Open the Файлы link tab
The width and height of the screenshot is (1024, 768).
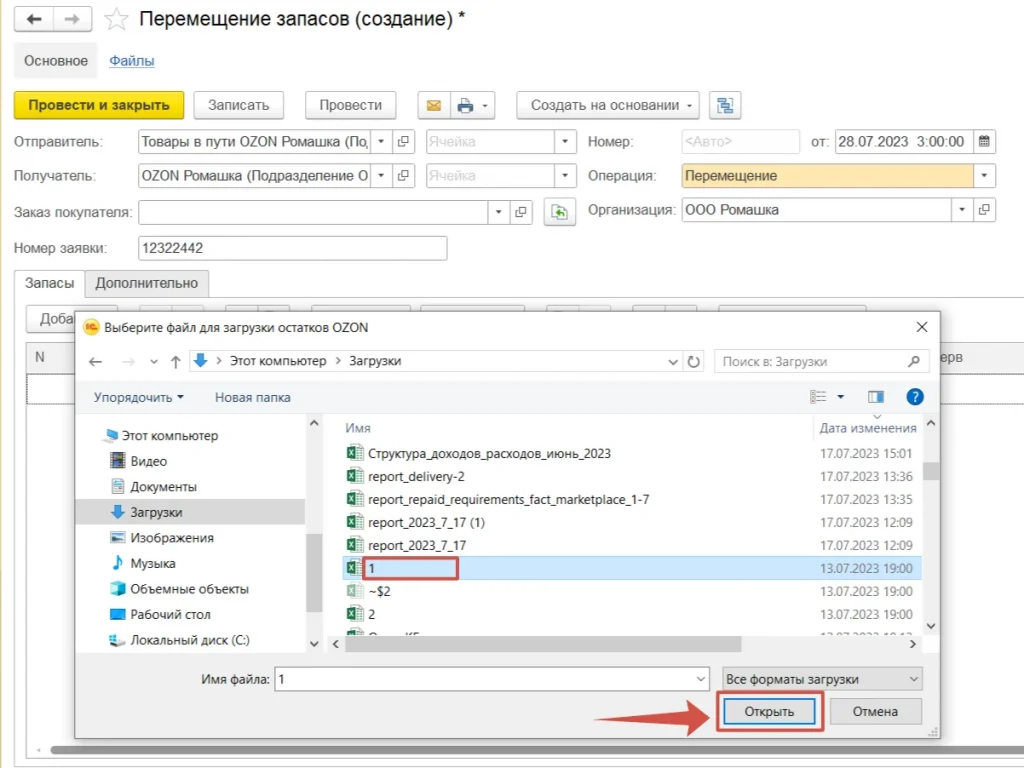[x=132, y=61]
